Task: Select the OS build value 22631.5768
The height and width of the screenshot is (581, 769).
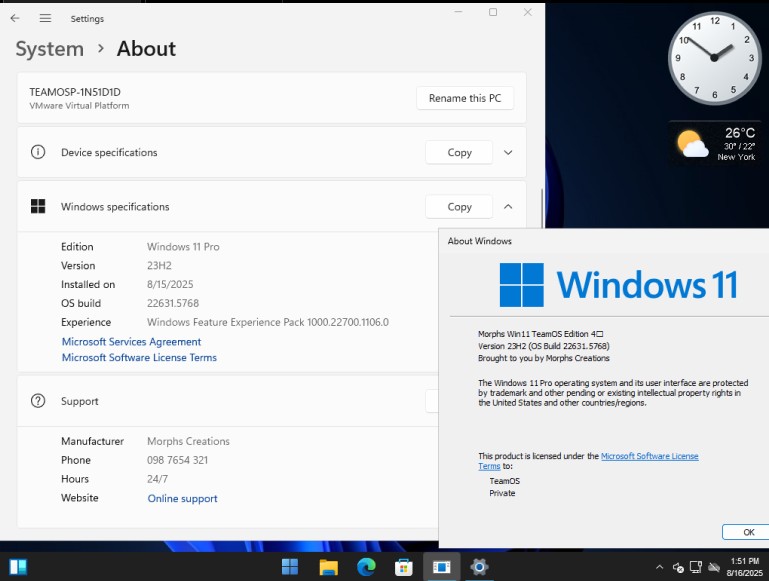Action: pos(173,303)
